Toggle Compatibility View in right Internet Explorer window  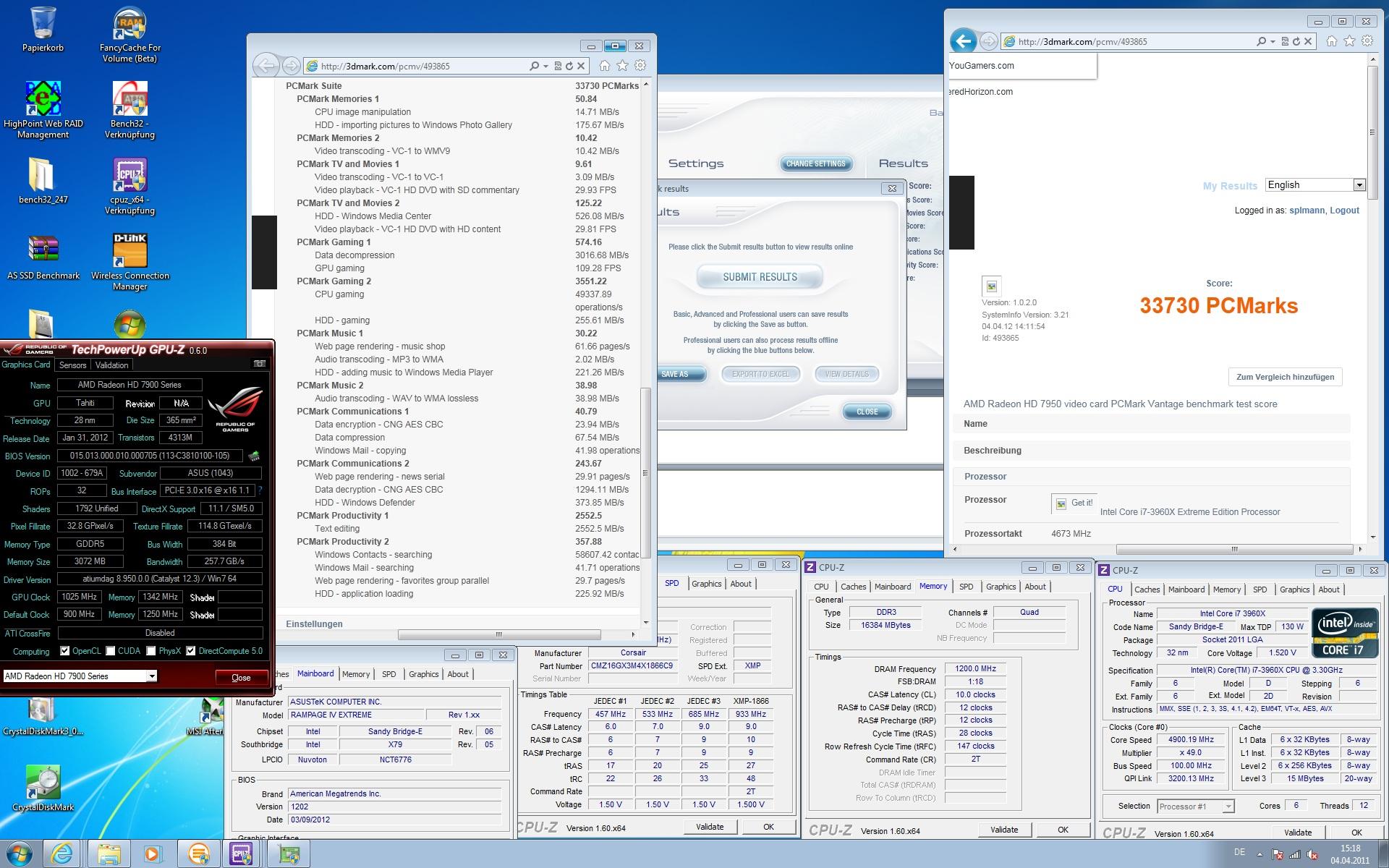1285,41
